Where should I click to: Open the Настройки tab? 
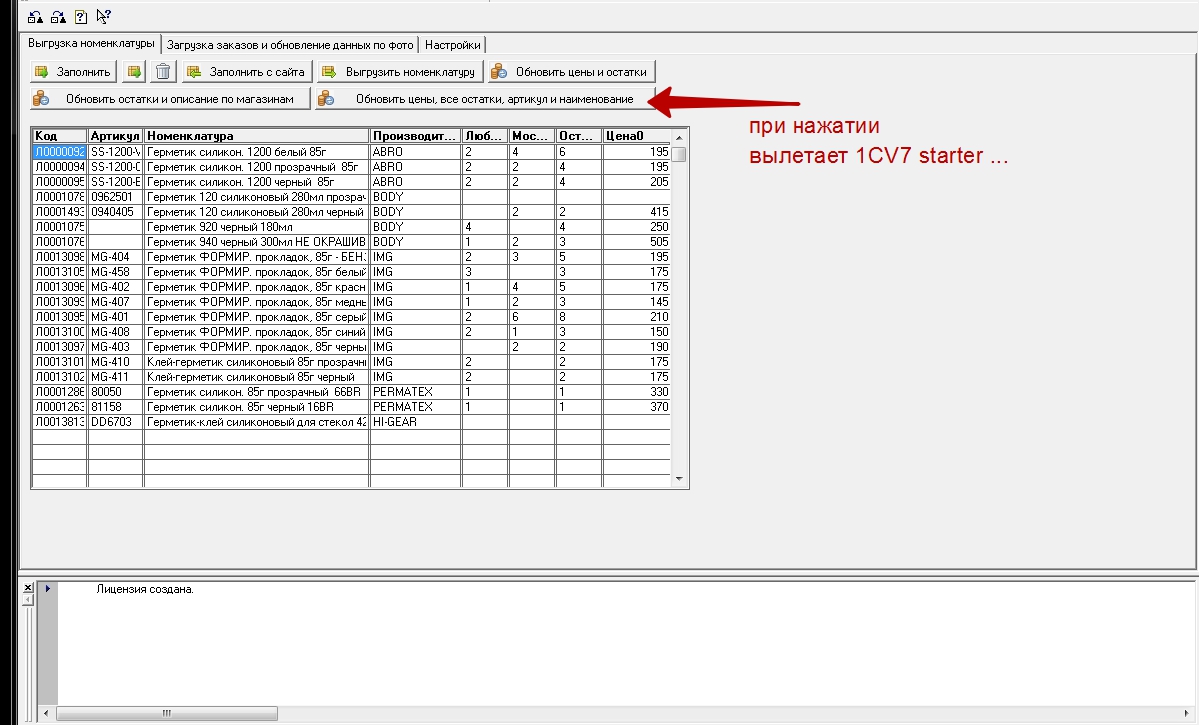pyautogui.click(x=453, y=45)
